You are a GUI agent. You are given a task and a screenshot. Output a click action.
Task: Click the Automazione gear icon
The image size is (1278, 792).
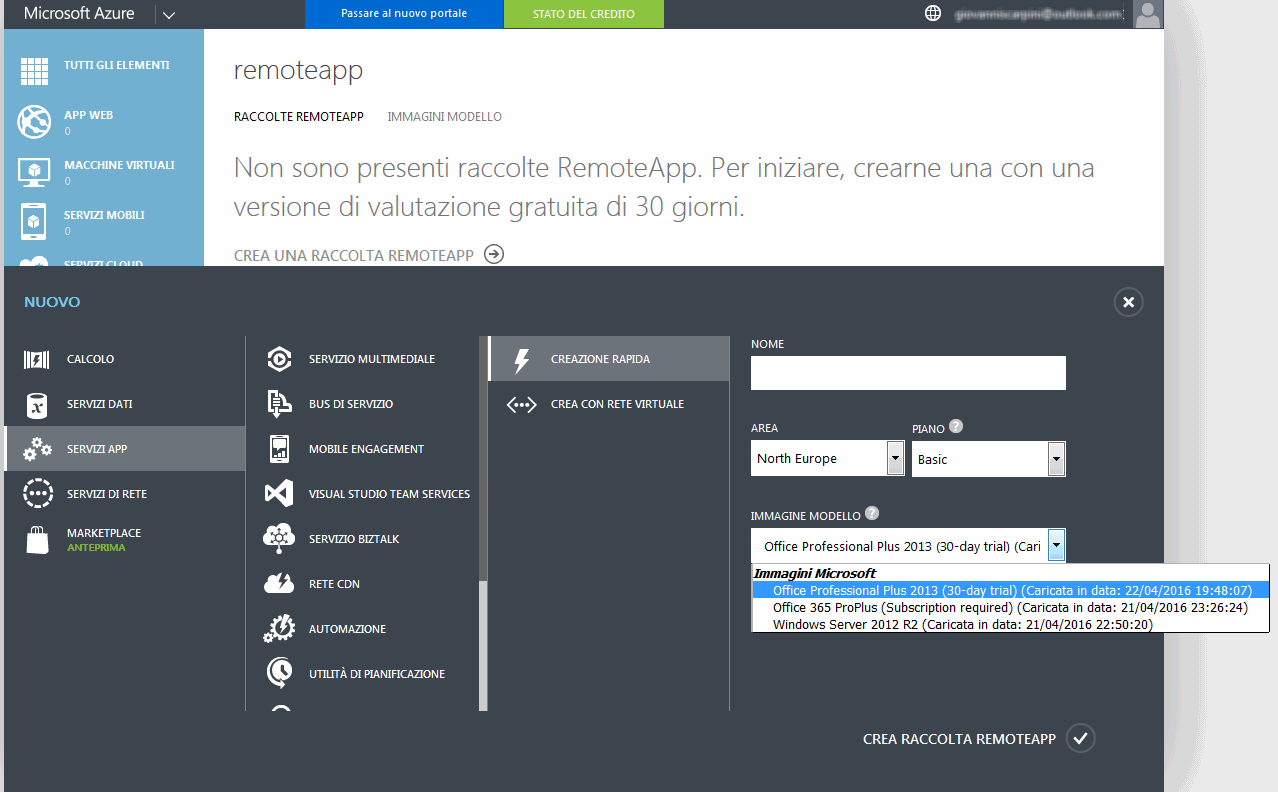click(279, 629)
